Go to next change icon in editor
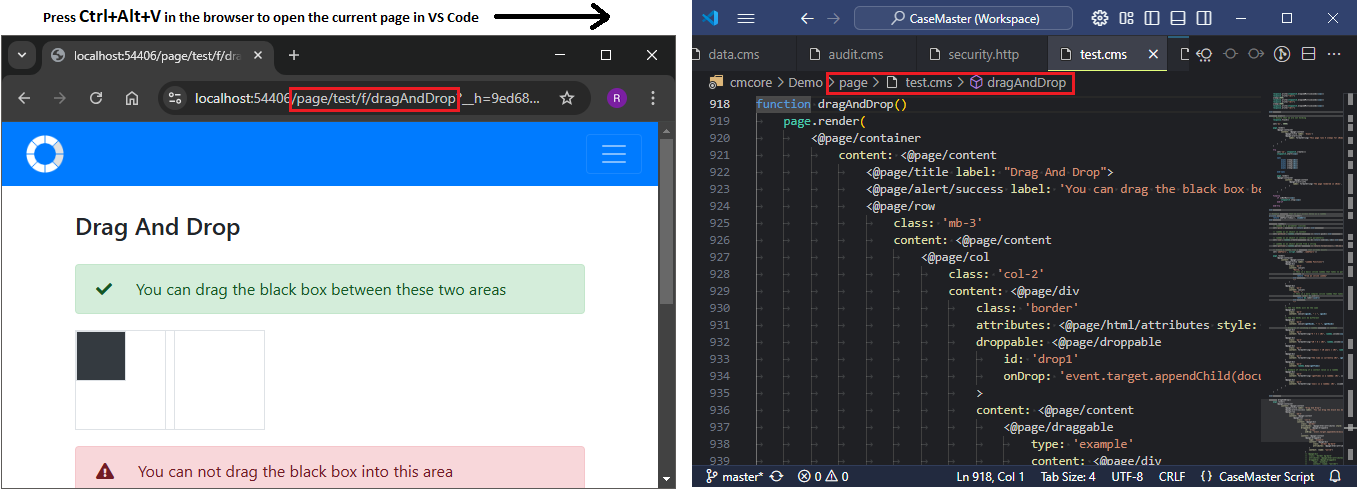The height and width of the screenshot is (492, 1360). [x=1256, y=54]
